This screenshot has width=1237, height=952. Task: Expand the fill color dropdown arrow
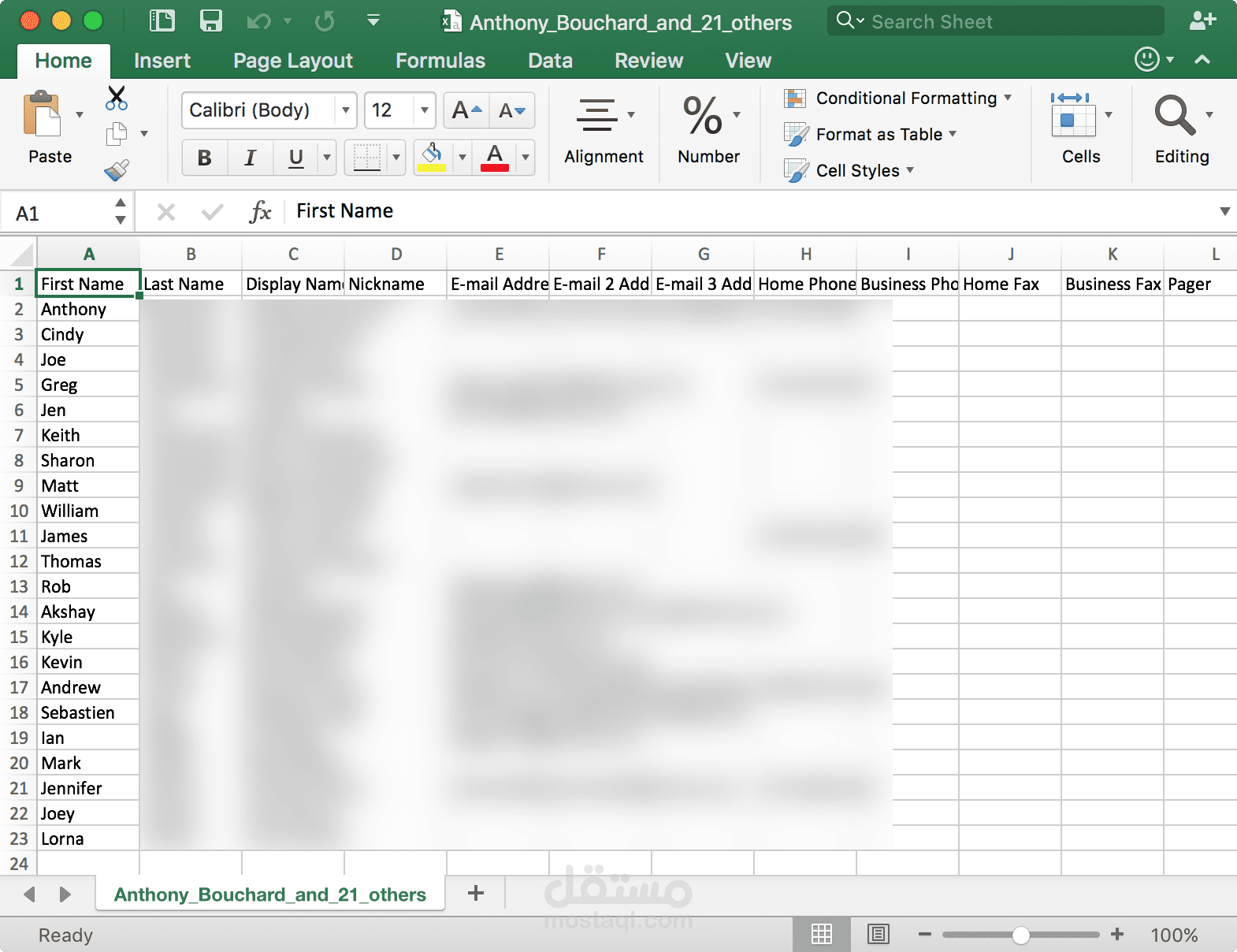[462, 158]
